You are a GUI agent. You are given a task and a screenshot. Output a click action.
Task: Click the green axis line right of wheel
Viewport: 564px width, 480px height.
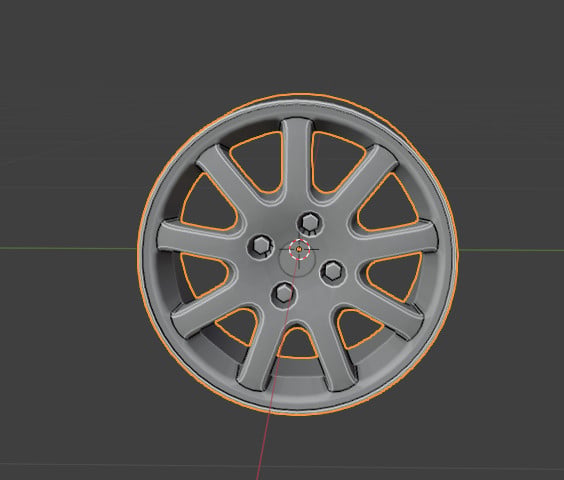click(511, 250)
